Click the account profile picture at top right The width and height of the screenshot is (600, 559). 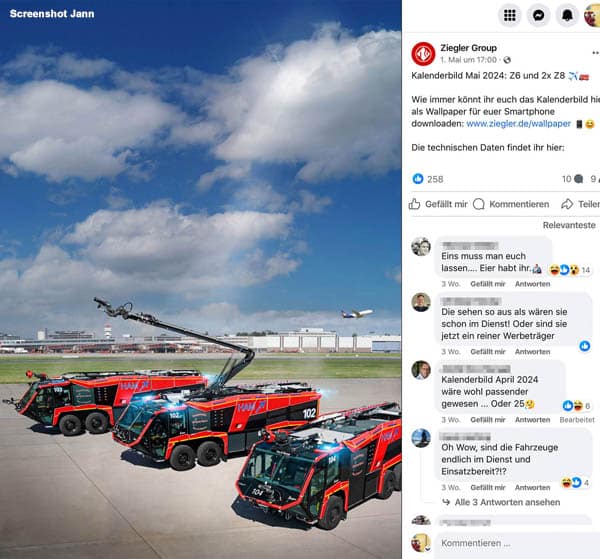[x=592, y=15]
